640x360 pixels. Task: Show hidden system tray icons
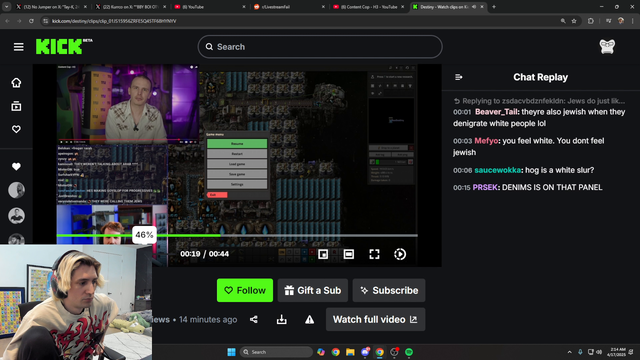569,352
